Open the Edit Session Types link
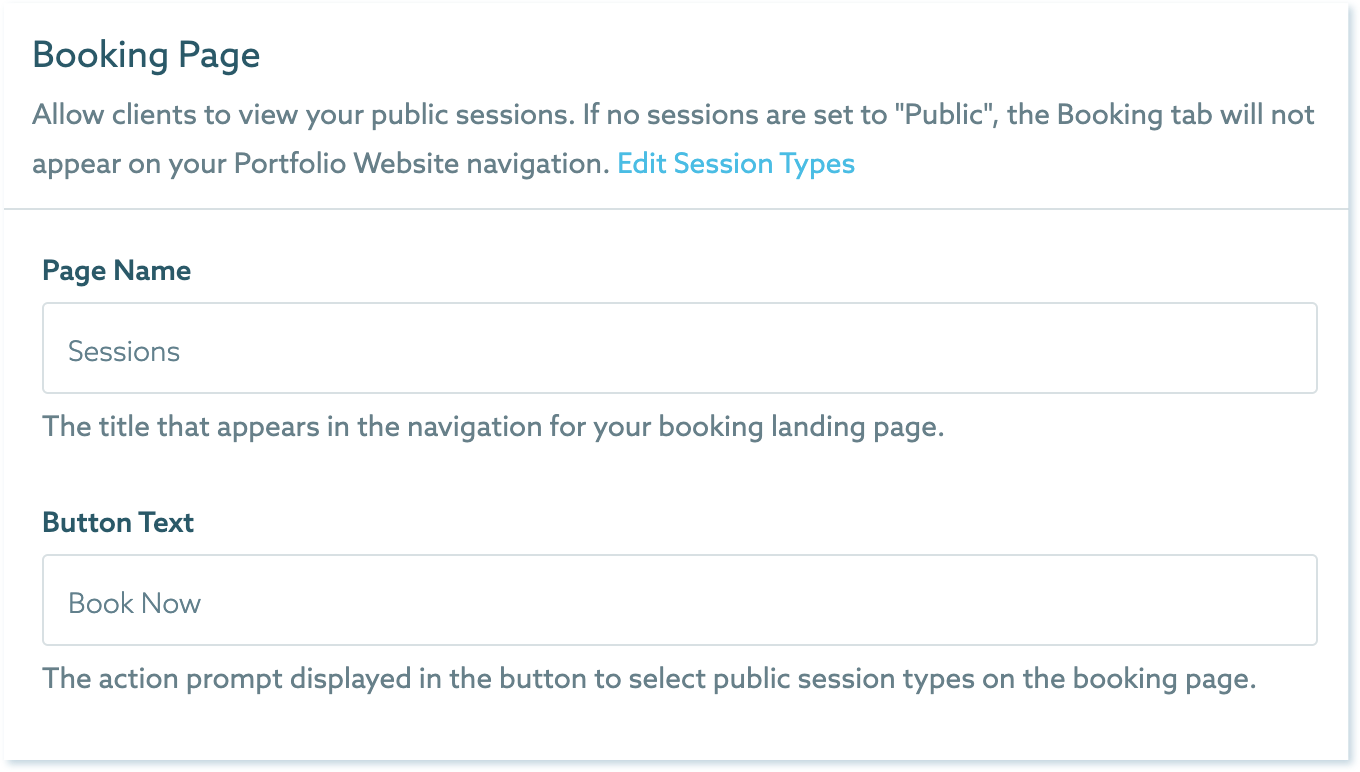This screenshot has height=772, width=1360. [736, 164]
